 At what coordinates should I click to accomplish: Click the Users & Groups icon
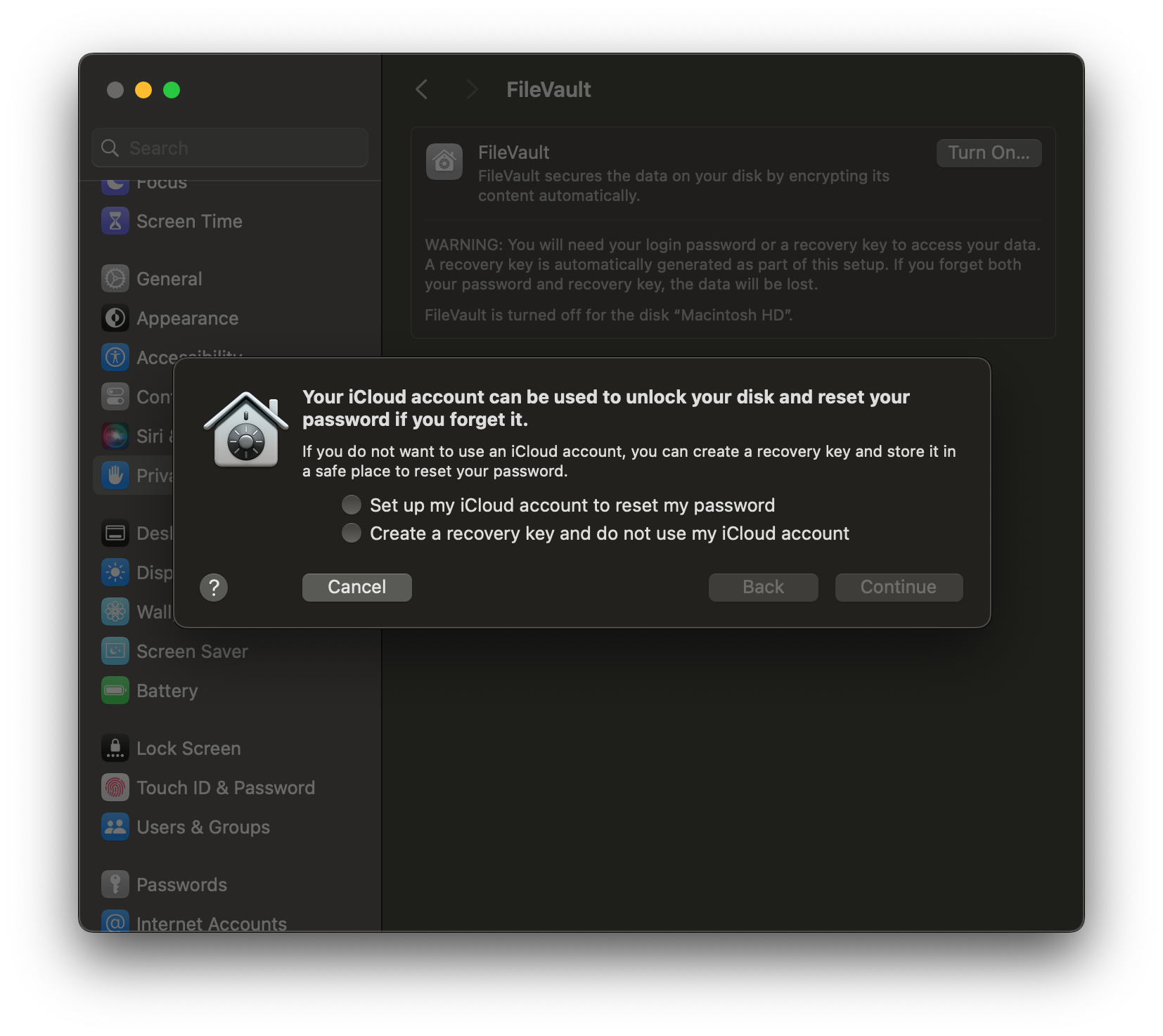coord(115,827)
